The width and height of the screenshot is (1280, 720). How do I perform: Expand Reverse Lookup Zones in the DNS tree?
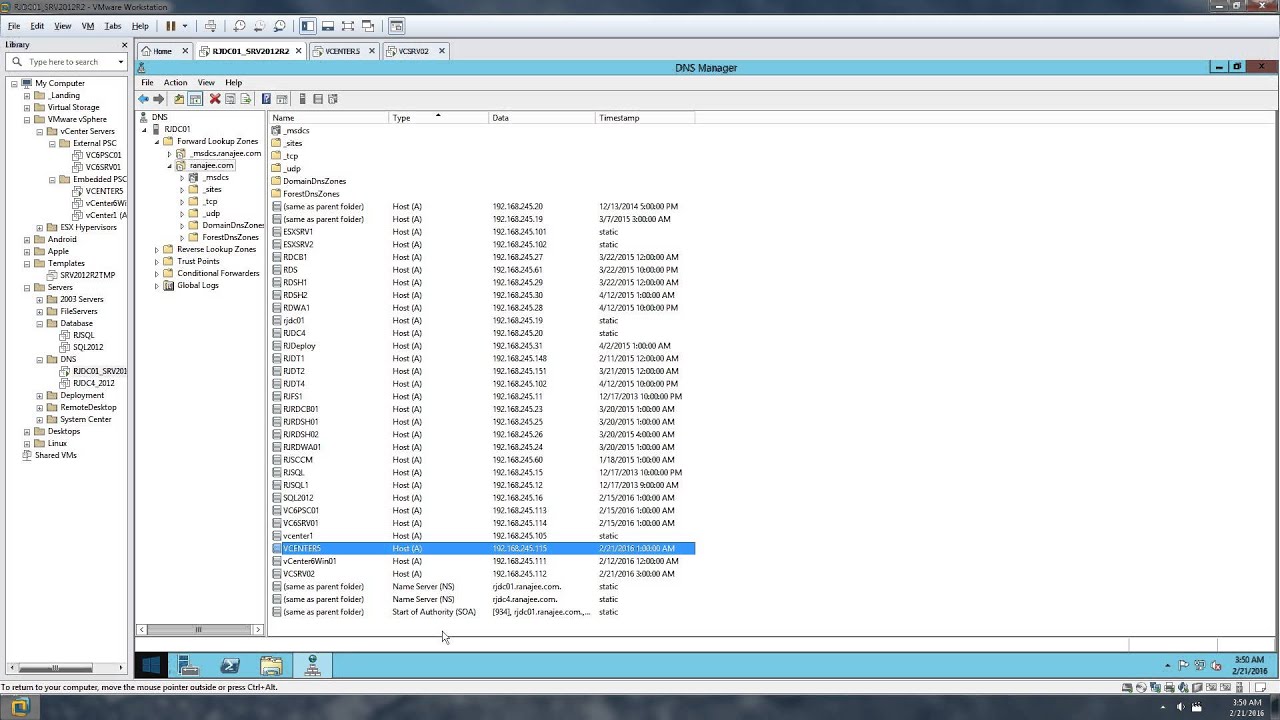pyautogui.click(x=157, y=249)
